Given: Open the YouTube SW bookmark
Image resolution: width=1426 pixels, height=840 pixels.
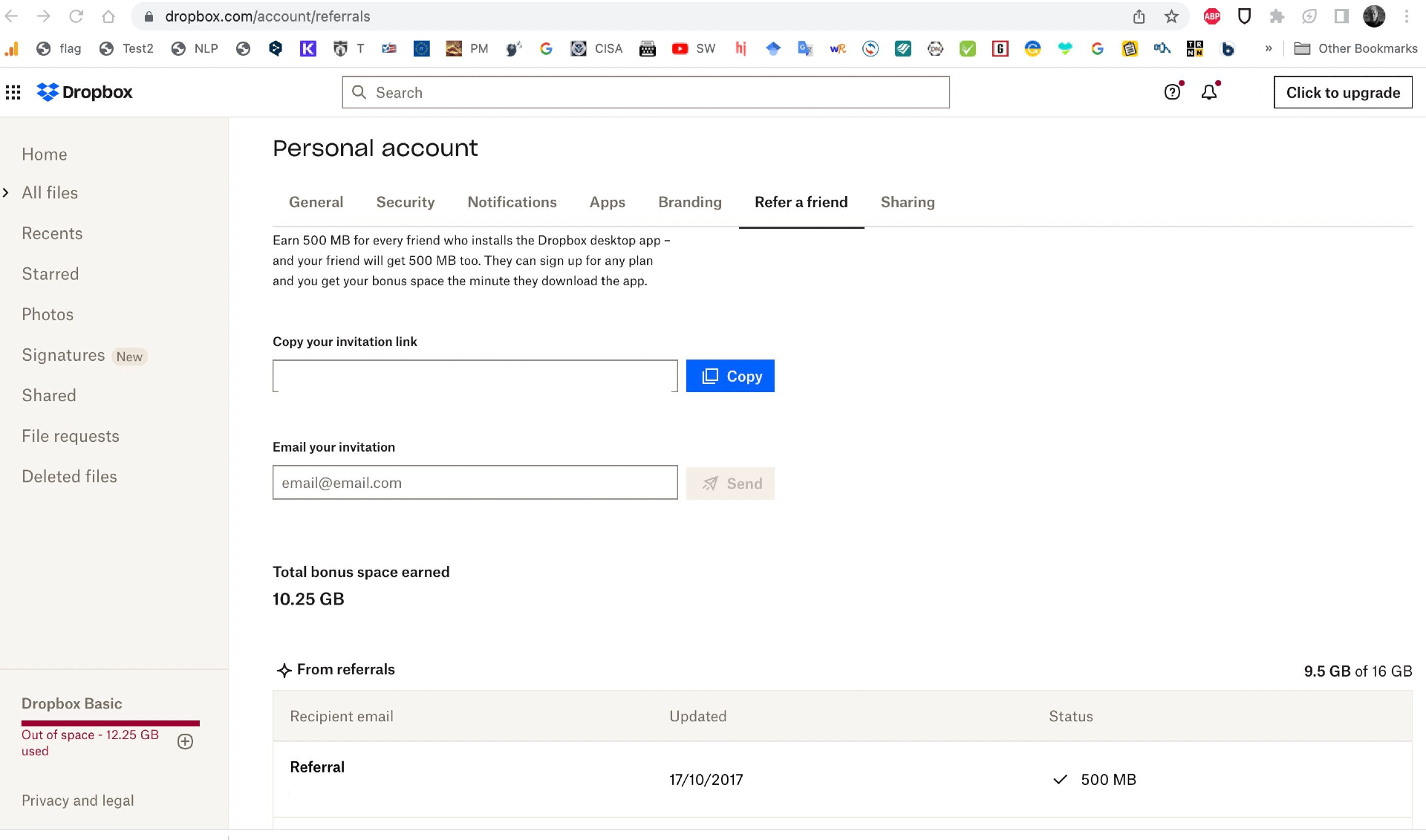Looking at the screenshot, I should 694,48.
